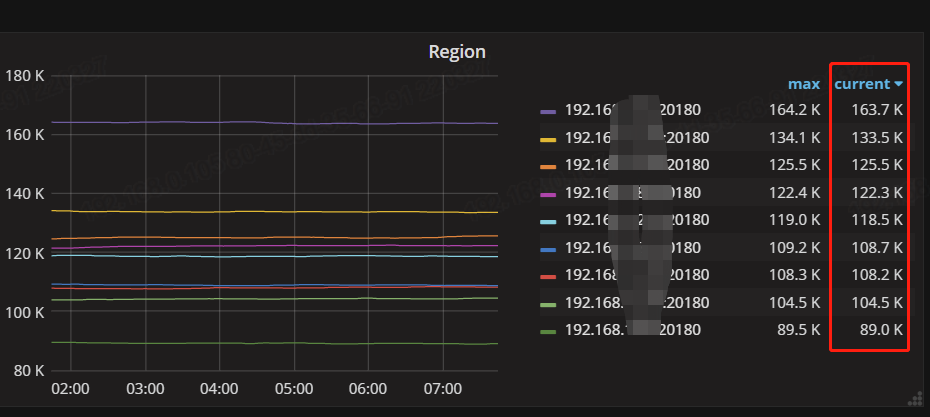The width and height of the screenshot is (930, 417).
Task: Click the 160 K y-axis label
Action: [x=24, y=135]
